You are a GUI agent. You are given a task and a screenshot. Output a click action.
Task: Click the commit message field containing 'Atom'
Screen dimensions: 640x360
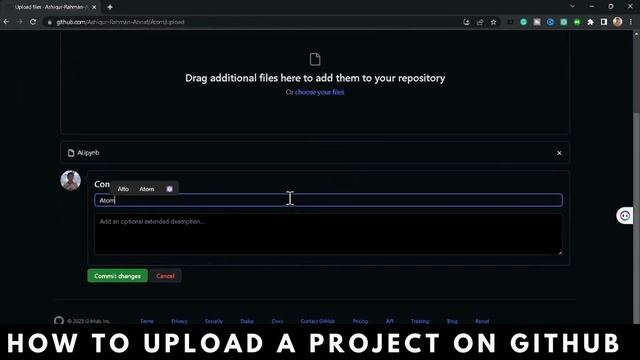[x=329, y=200]
